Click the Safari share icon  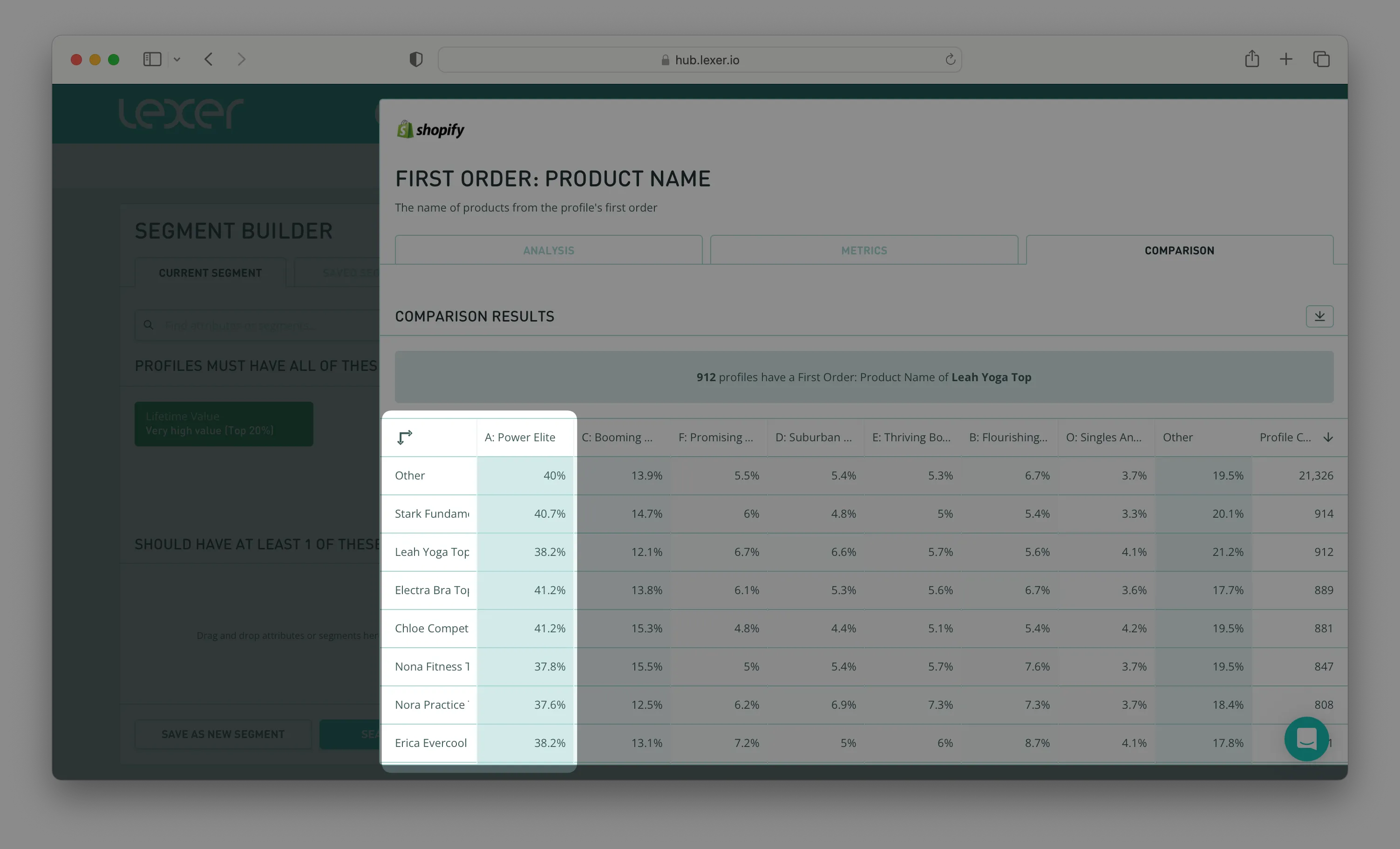coord(1252,59)
